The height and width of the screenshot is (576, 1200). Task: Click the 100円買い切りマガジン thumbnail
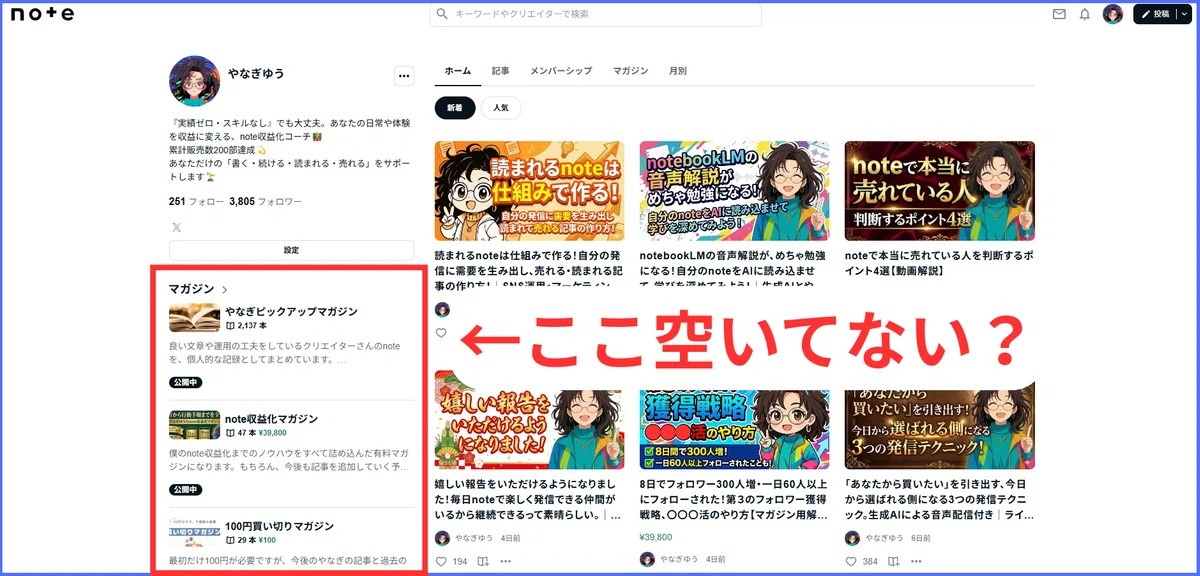click(194, 532)
